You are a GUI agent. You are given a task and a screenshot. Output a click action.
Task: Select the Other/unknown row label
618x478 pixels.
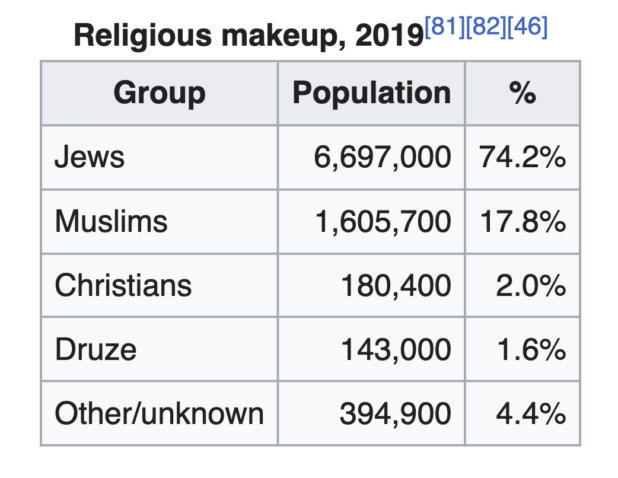pyautogui.click(x=159, y=413)
